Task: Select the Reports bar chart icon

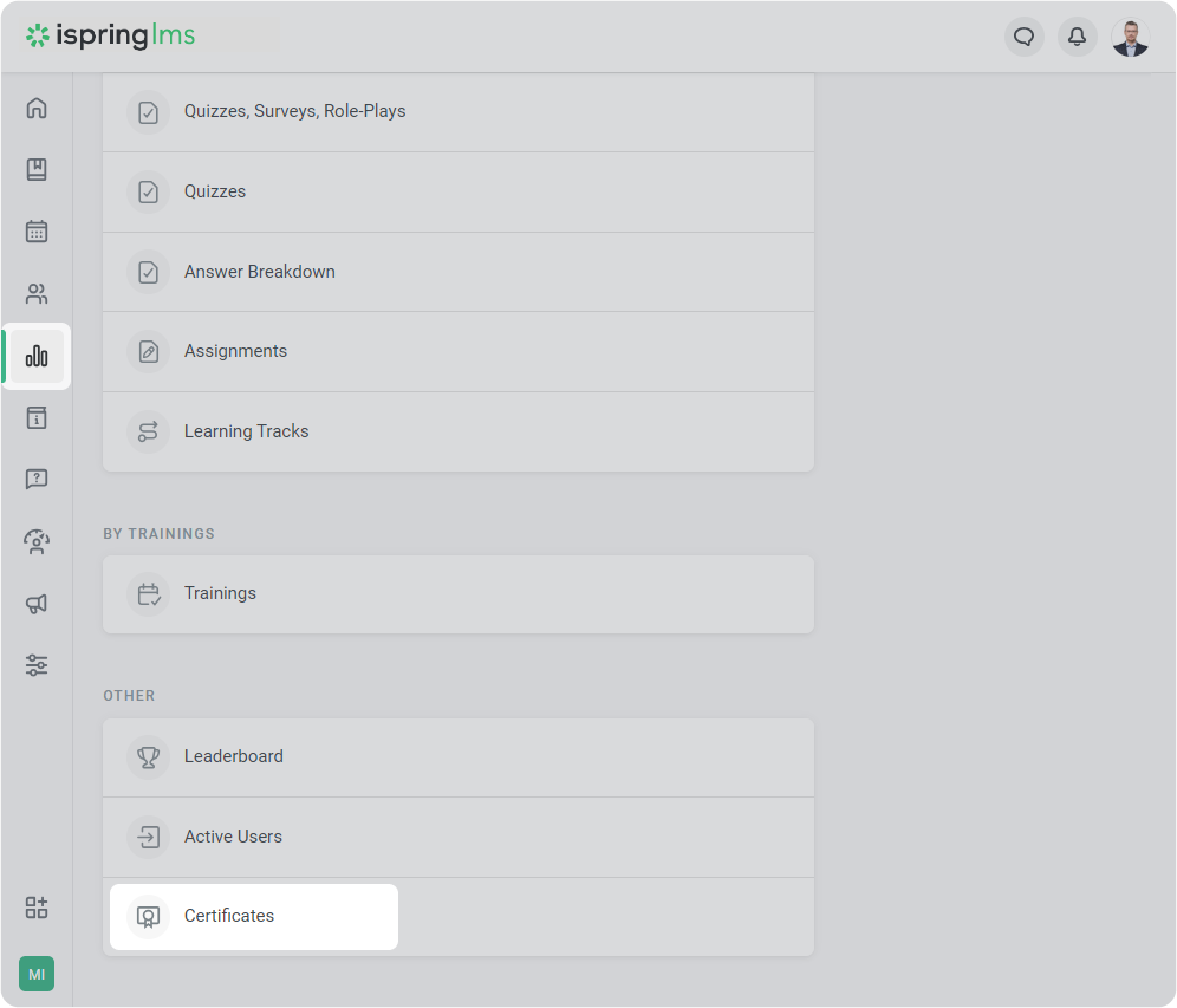Action: coord(37,356)
